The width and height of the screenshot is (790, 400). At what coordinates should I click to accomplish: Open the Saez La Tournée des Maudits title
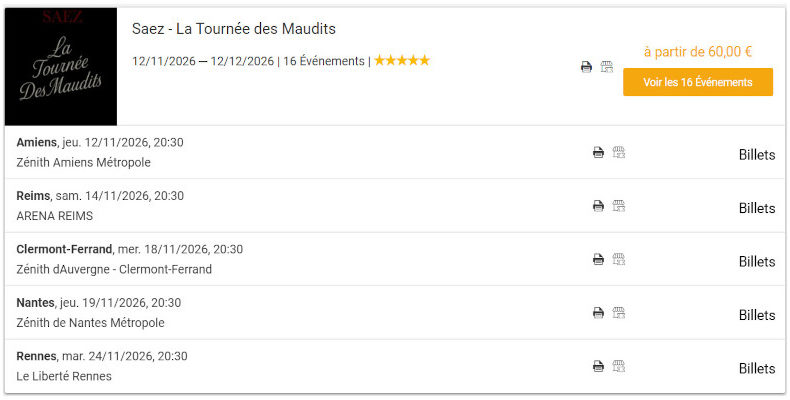coord(234,29)
